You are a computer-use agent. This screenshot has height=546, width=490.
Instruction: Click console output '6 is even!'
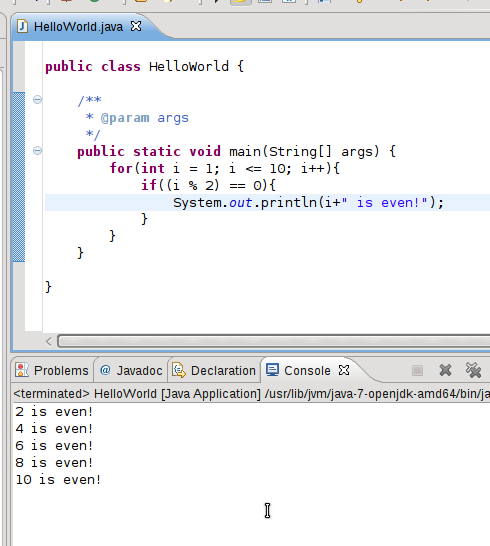click(54, 446)
